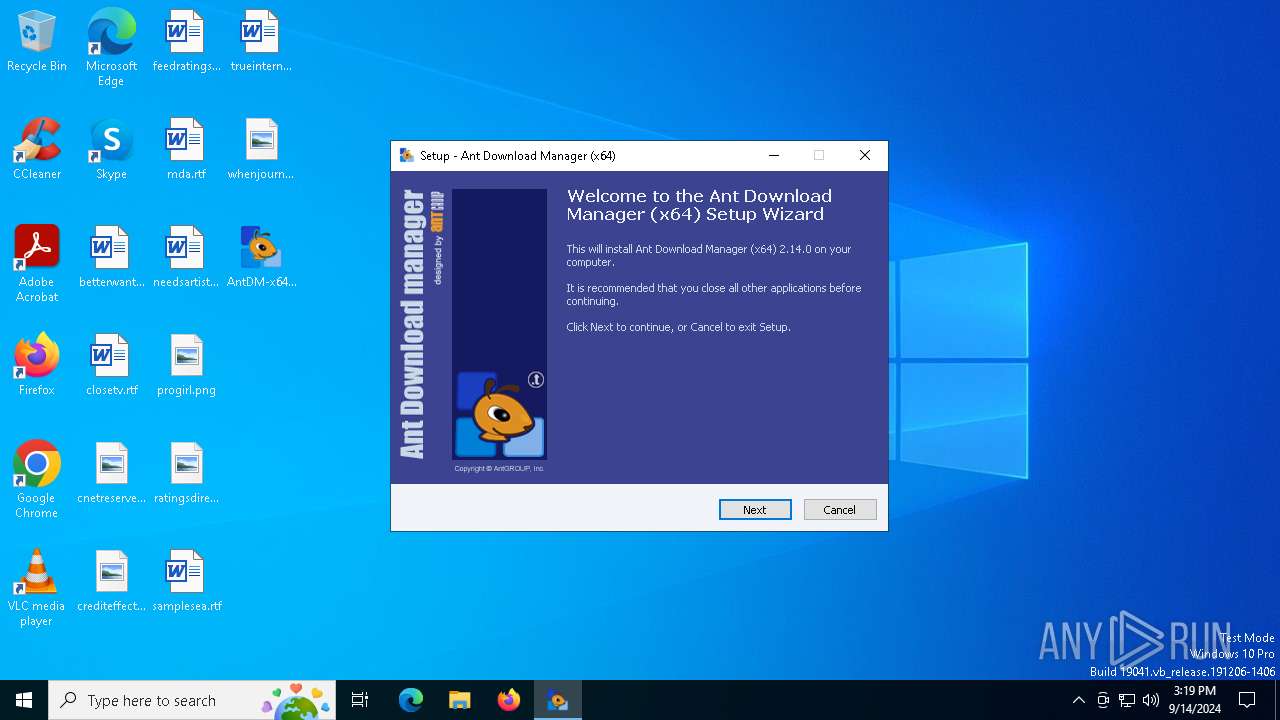Select the cnetreserve image file icon
Screen dimensions: 1280x720
click(111, 473)
